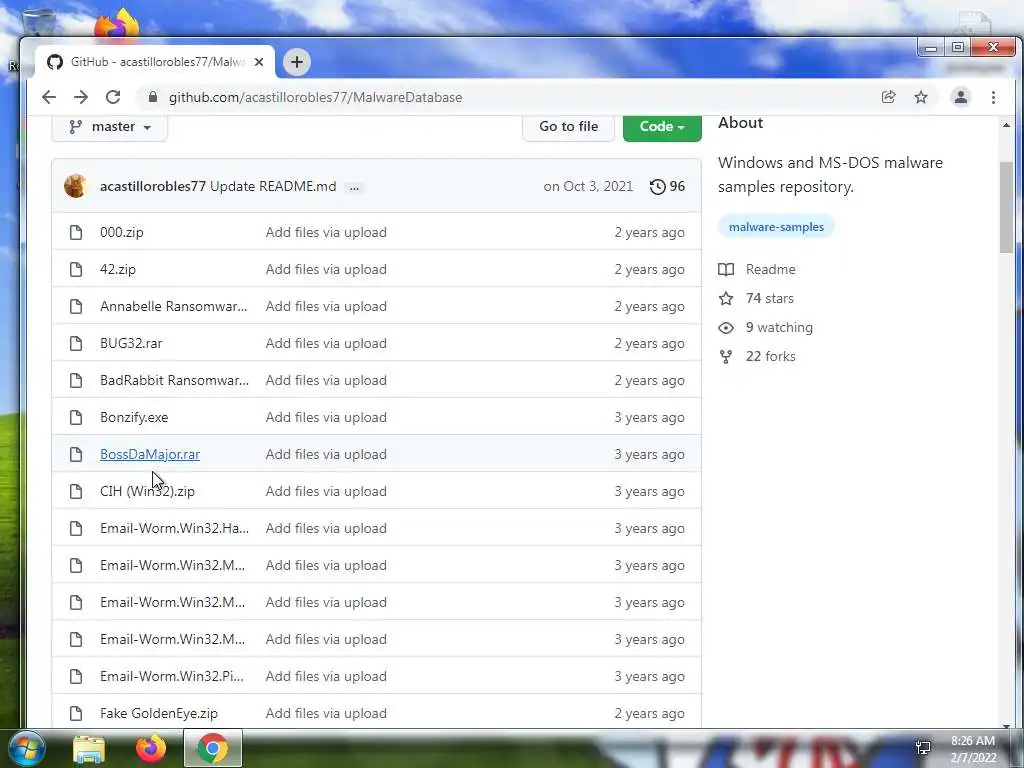Open the Email-Worm.Win32.Ha... file
The height and width of the screenshot is (768, 1024).
coord(174,528)
